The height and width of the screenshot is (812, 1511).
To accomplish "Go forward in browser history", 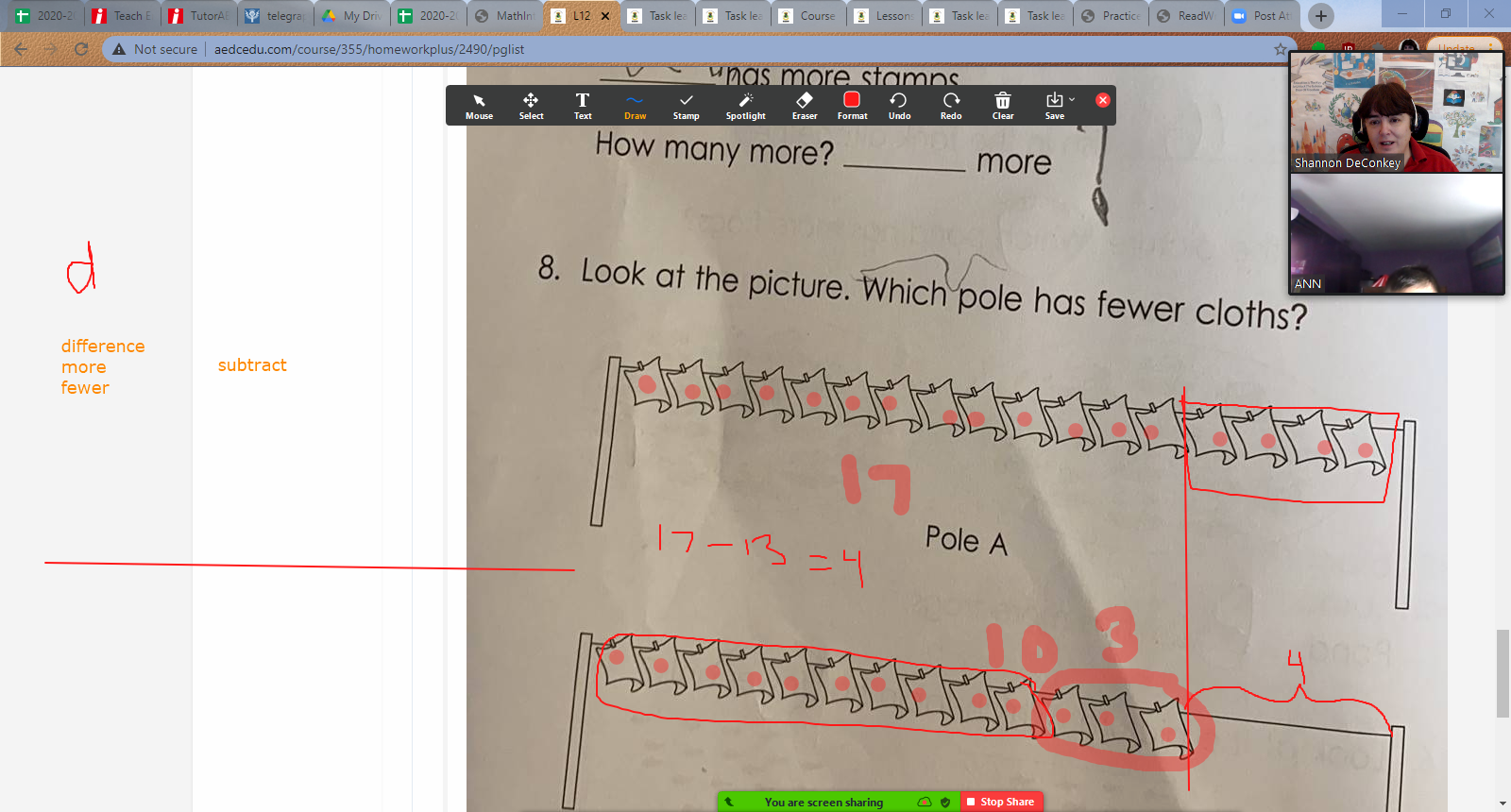I will (51, 49).
